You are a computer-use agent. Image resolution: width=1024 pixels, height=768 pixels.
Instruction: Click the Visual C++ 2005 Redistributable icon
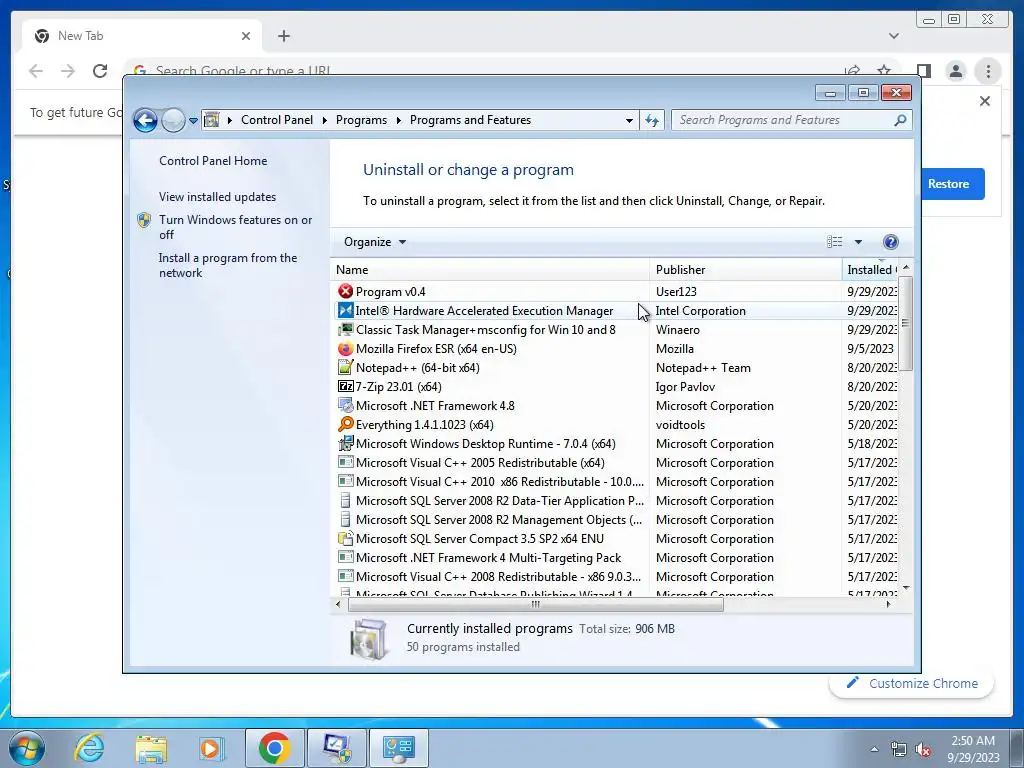(x=345, y=462)
